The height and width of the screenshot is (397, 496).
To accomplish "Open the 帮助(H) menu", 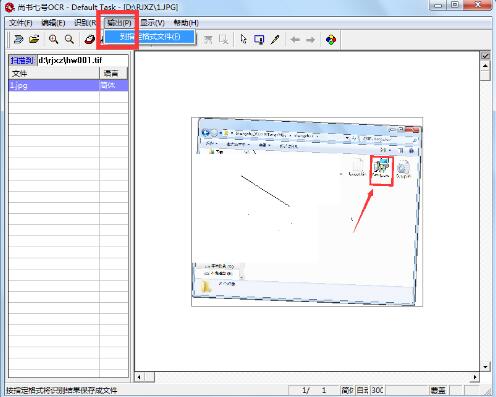I will point(186,23).
